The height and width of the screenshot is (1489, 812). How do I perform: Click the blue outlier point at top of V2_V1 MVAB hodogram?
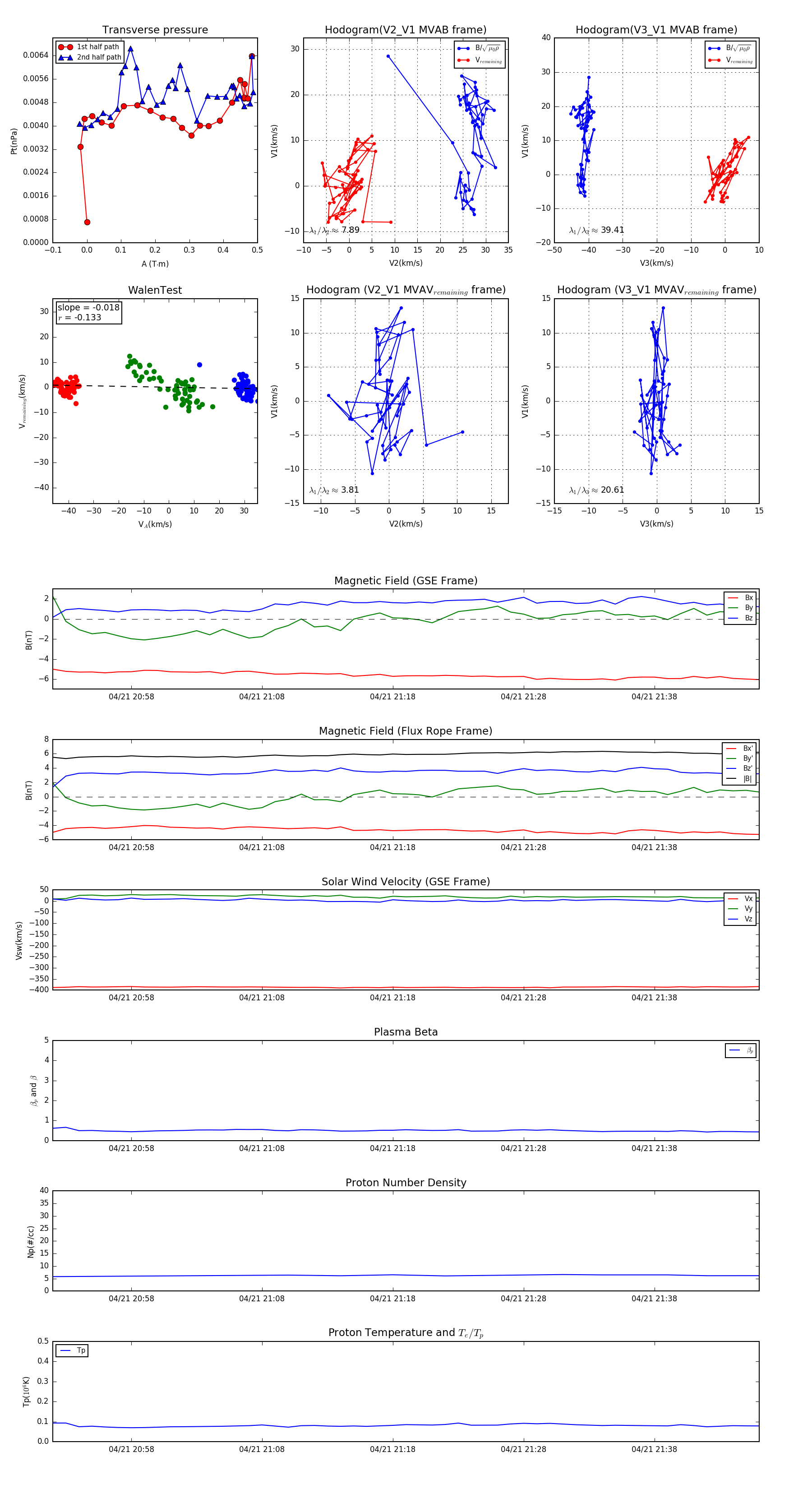[388, 56]
